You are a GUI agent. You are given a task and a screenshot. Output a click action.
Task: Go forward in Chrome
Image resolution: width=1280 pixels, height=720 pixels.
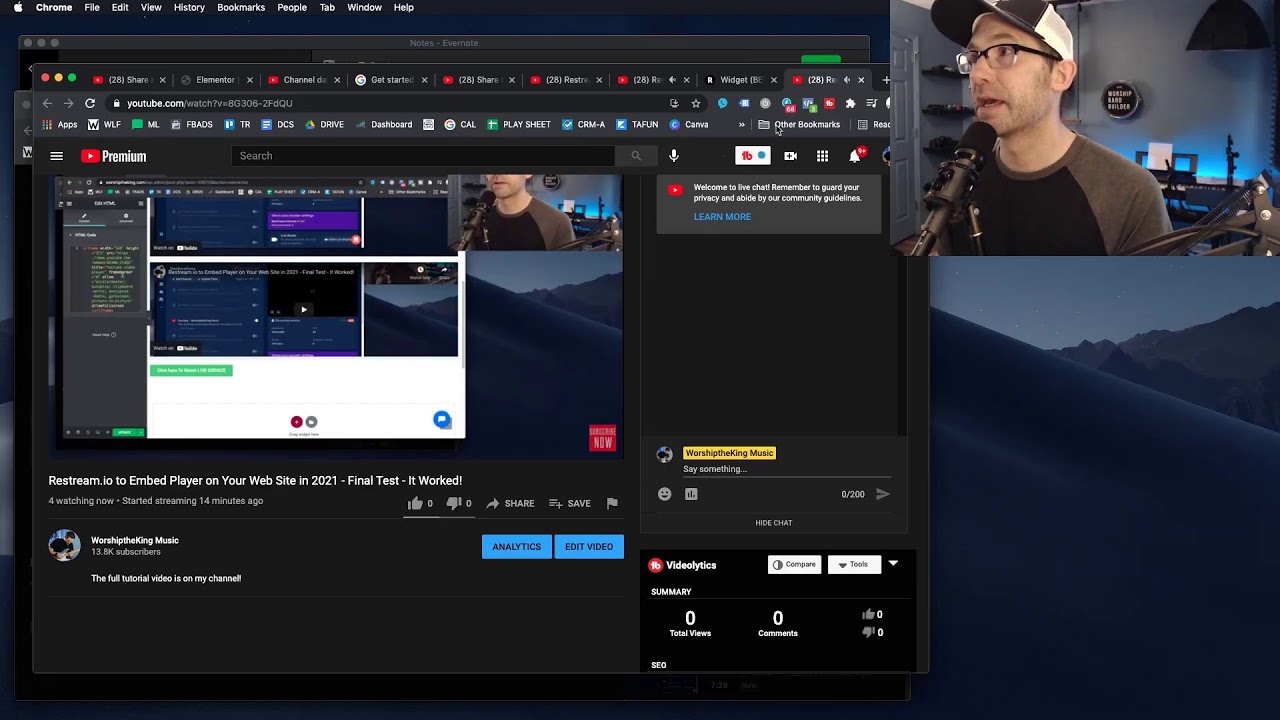click(x=68, y=103)
